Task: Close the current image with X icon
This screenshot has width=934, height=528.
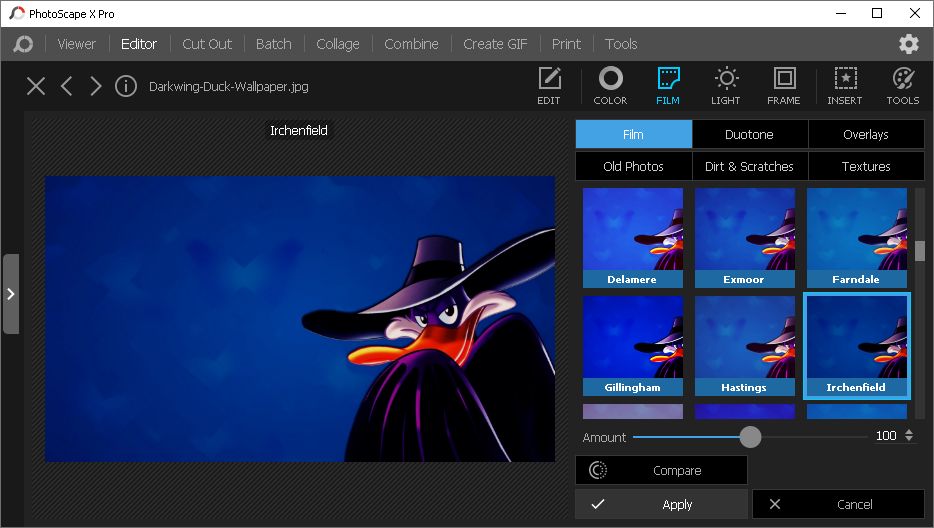Action: (36, 86)
